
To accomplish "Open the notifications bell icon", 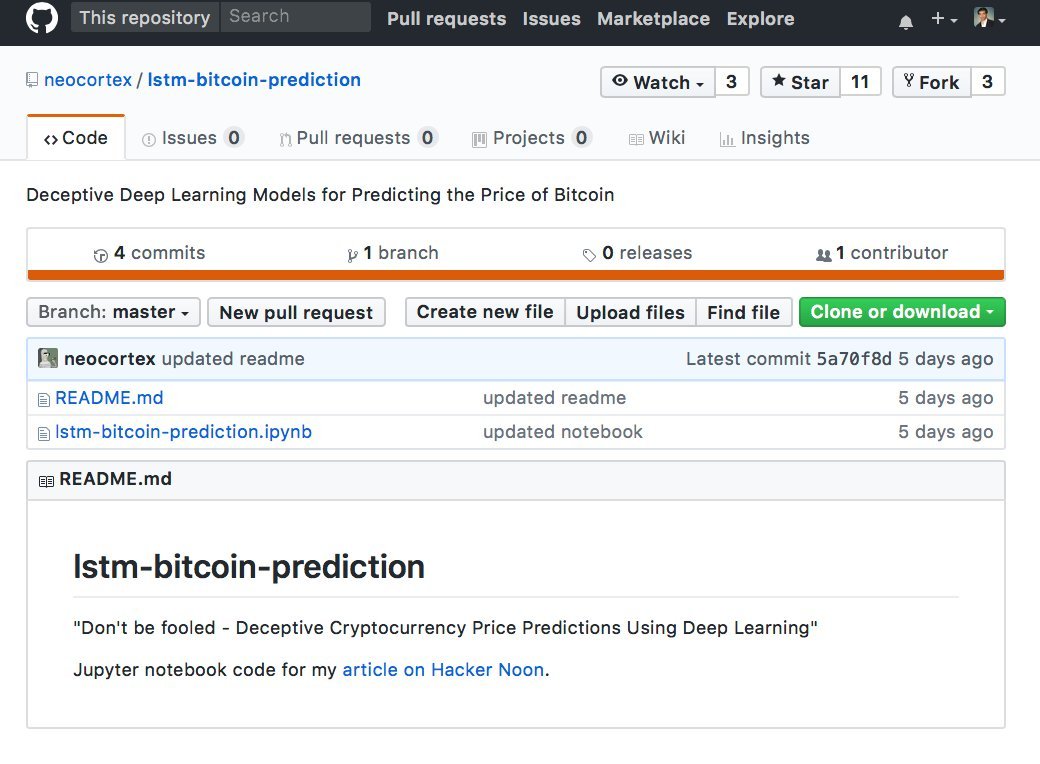I will 905,22.
